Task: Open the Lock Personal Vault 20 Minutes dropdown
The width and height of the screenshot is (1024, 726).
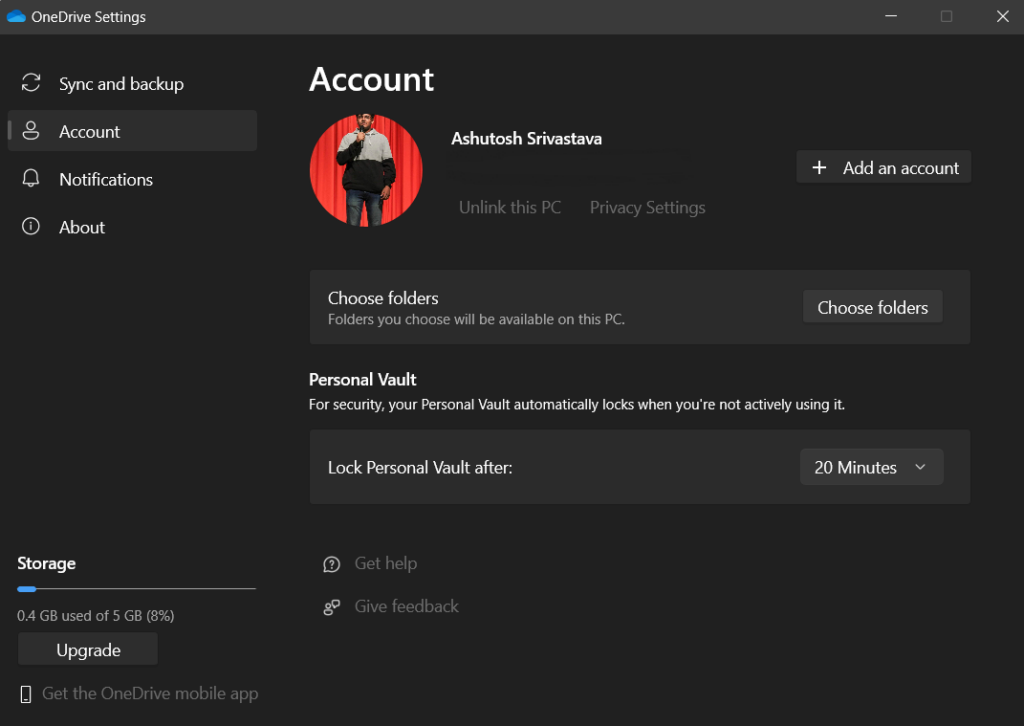Action: coord(871,467)
